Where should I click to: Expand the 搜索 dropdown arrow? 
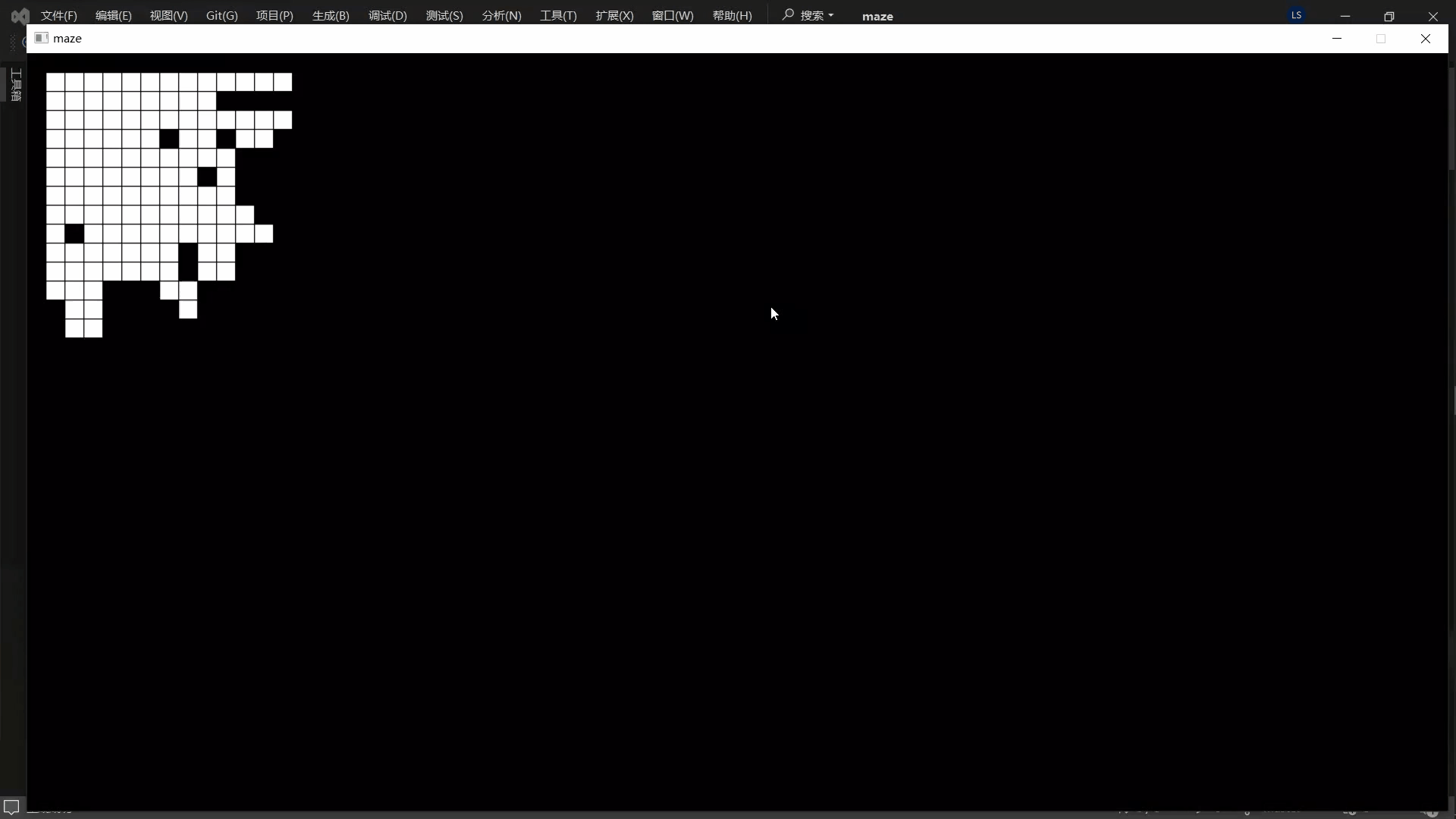coord(831,15)
